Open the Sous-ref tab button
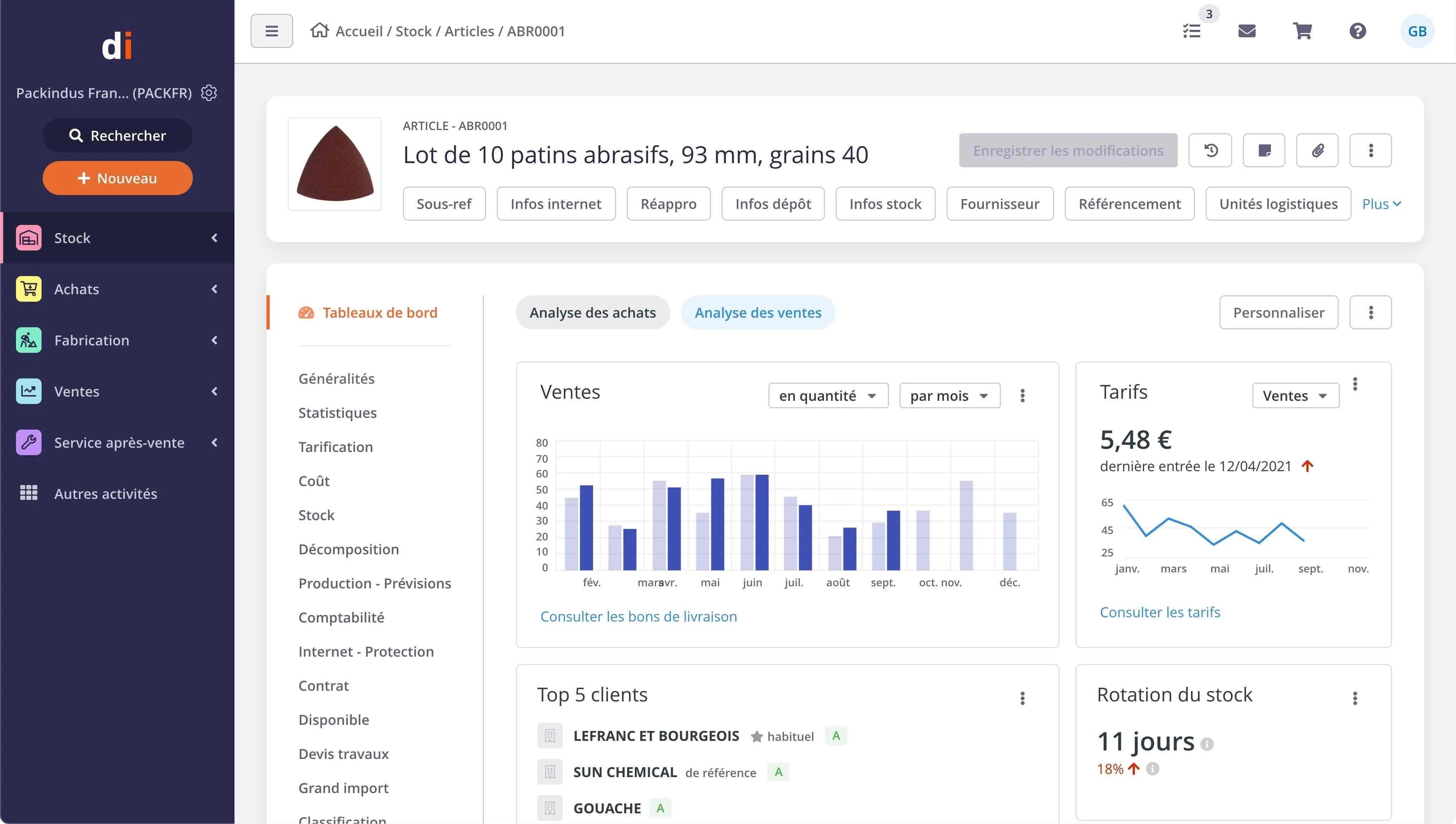The height and width of the screenshot is (824, 1456). (444, 204)
